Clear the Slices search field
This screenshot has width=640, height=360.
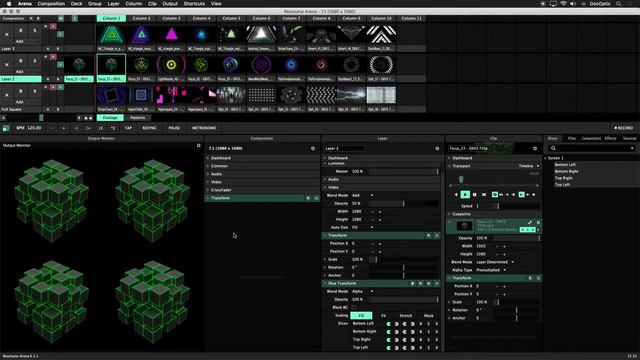(x=632, y=148)
